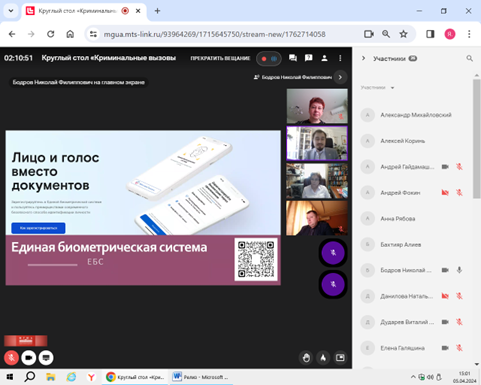481x385 pixels.
Task: Open the tab search dropdown arrow
Action: (x=11, y=11)
